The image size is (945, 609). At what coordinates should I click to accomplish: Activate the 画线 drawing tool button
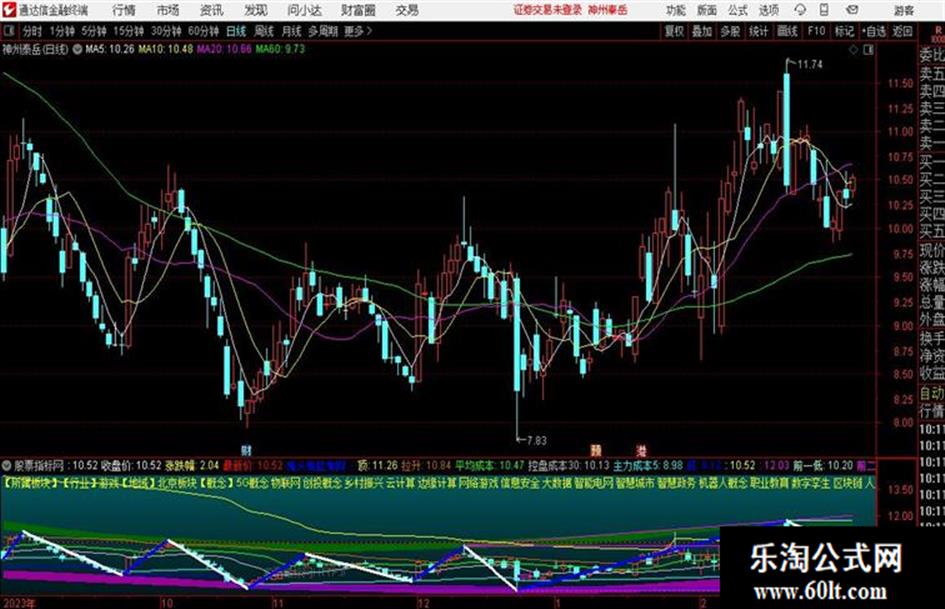788,31
